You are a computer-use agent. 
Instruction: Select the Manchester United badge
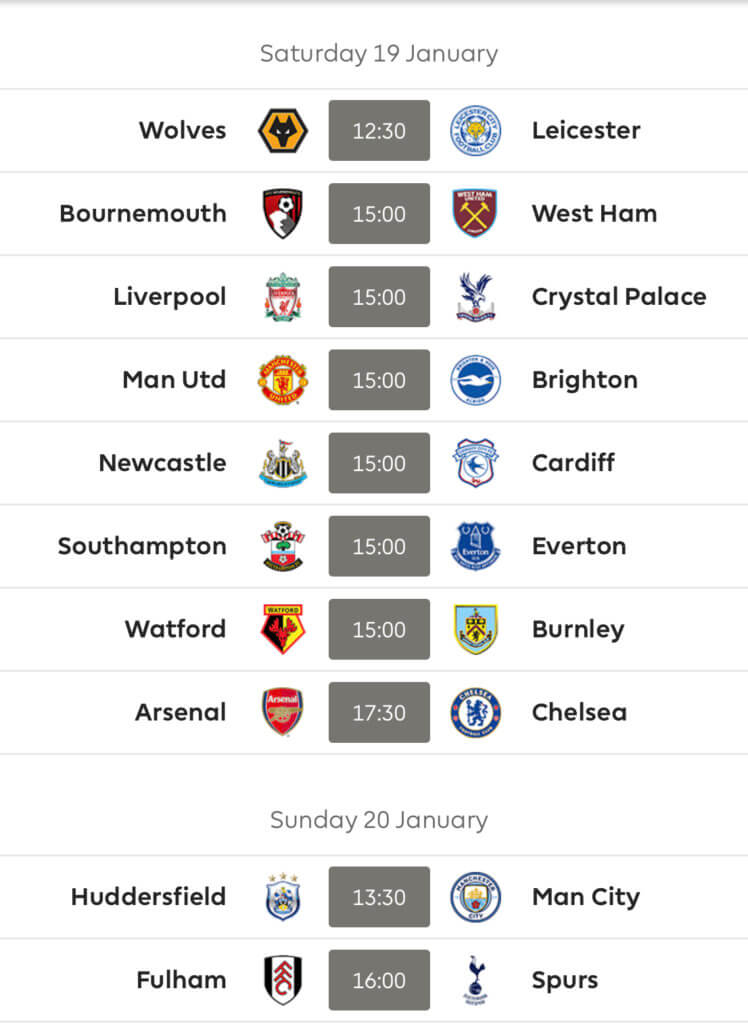coord(283,379)
